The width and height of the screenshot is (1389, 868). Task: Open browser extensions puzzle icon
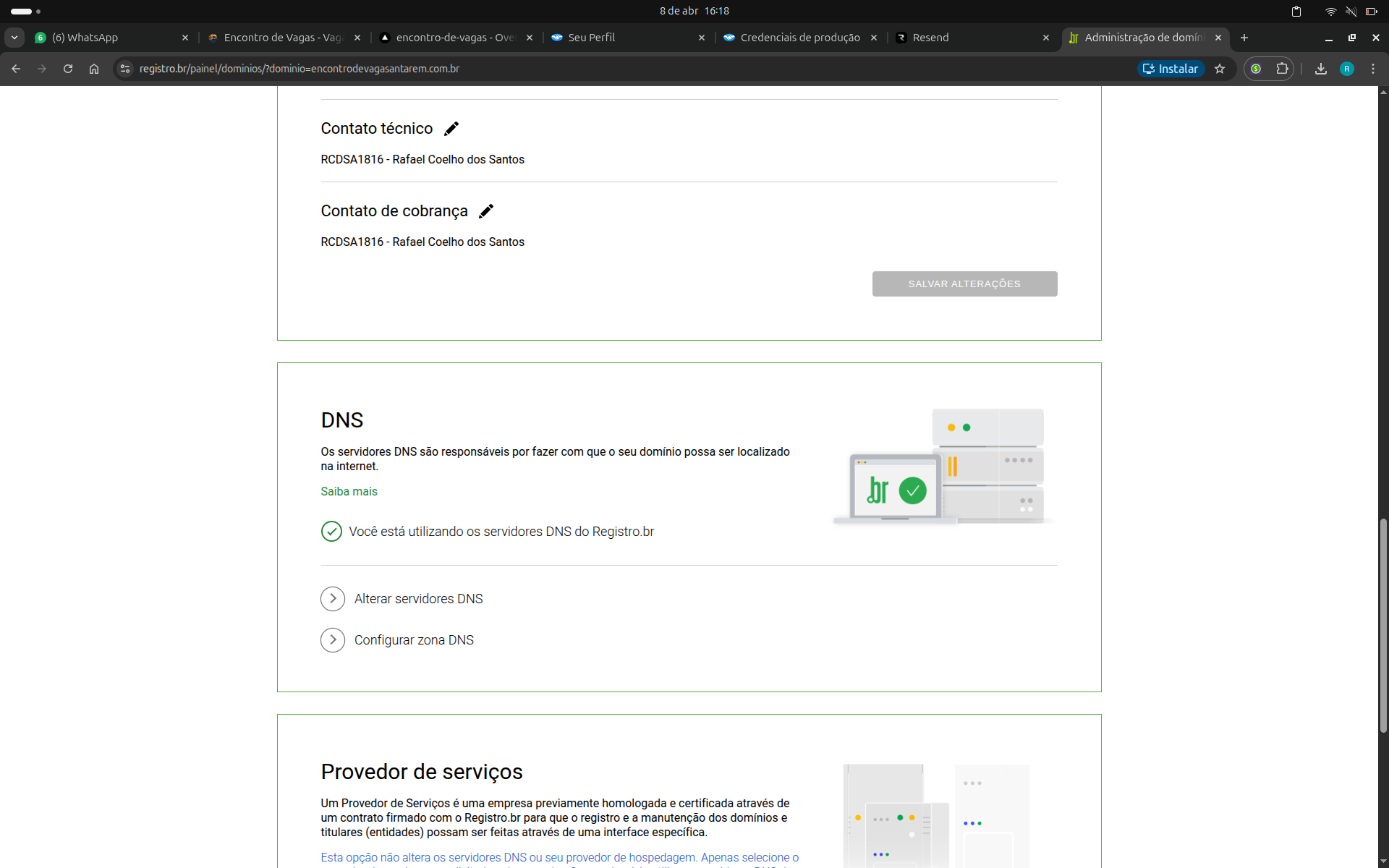[x=1282, y=69]
